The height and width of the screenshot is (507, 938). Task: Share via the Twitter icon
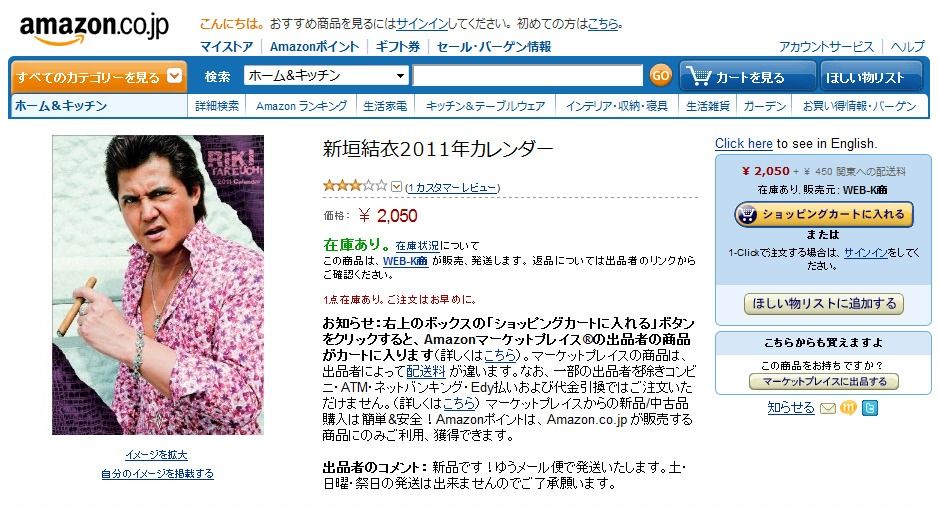[870, 408]
